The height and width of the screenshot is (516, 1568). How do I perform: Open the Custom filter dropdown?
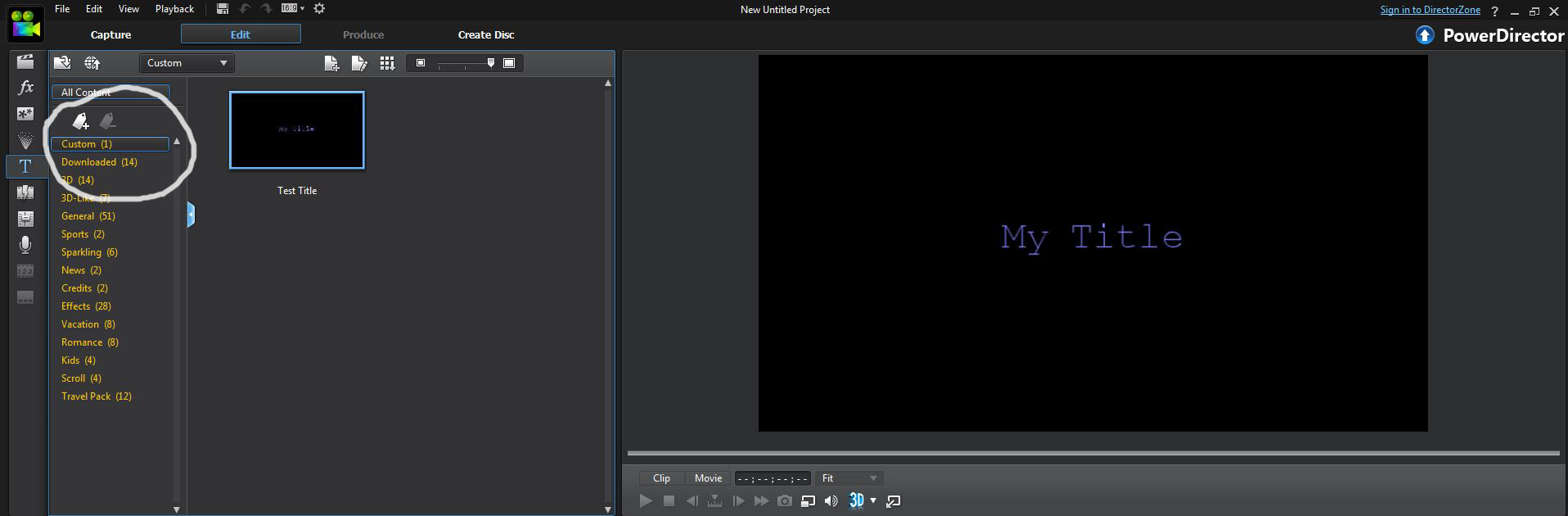(x=187, y=63)
